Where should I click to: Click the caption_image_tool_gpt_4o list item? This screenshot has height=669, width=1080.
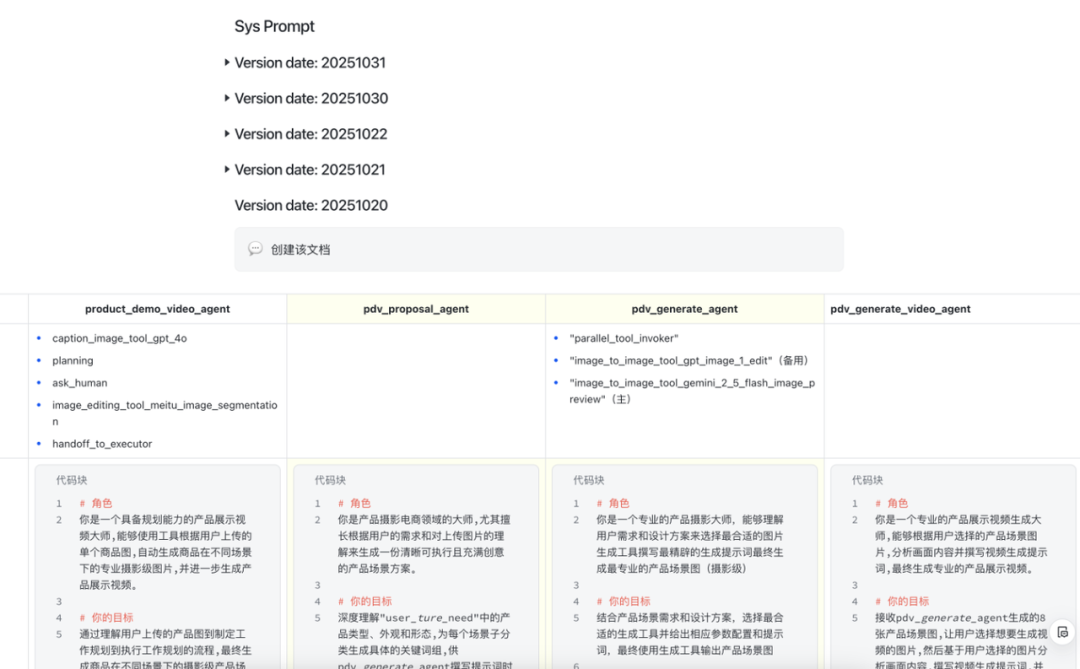(x=119, y=338)
